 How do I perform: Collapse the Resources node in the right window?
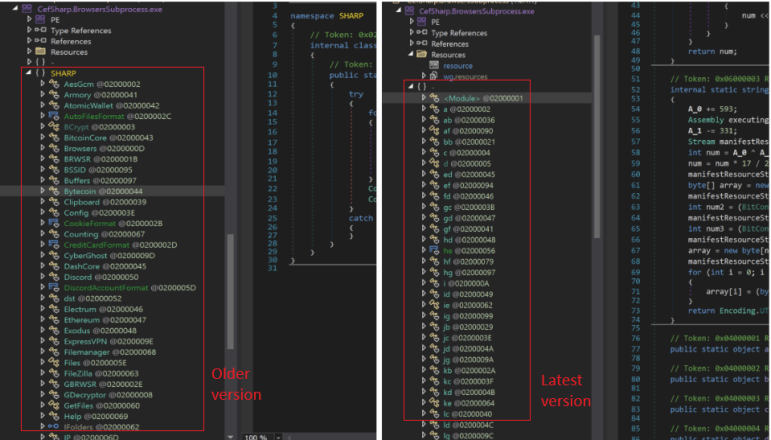[411, 55]
